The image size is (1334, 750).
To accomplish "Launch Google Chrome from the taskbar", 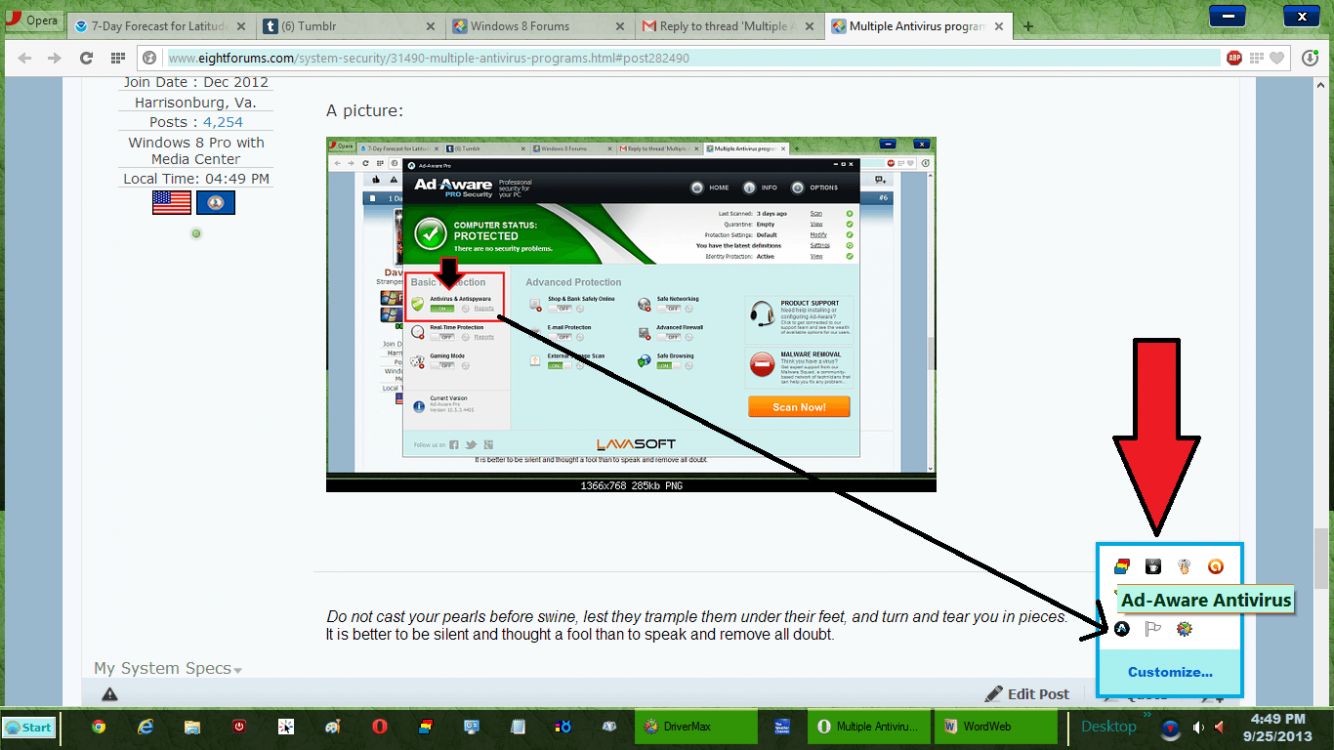I will pos(99,727).
